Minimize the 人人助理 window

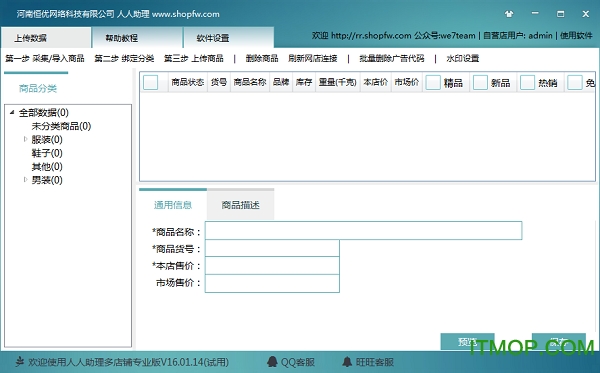tap(535, 14)
